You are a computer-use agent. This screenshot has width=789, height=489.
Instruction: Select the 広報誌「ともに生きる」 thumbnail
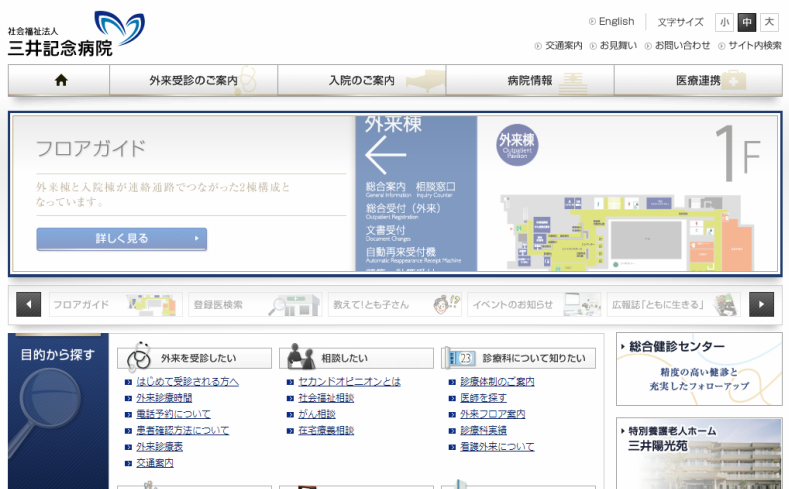[x=674, y=304]
